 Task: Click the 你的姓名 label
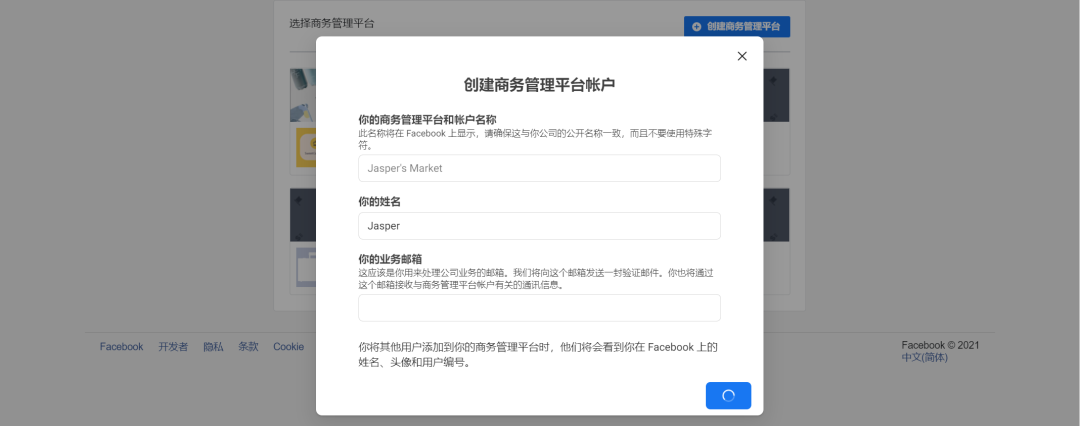pos(380,203)
